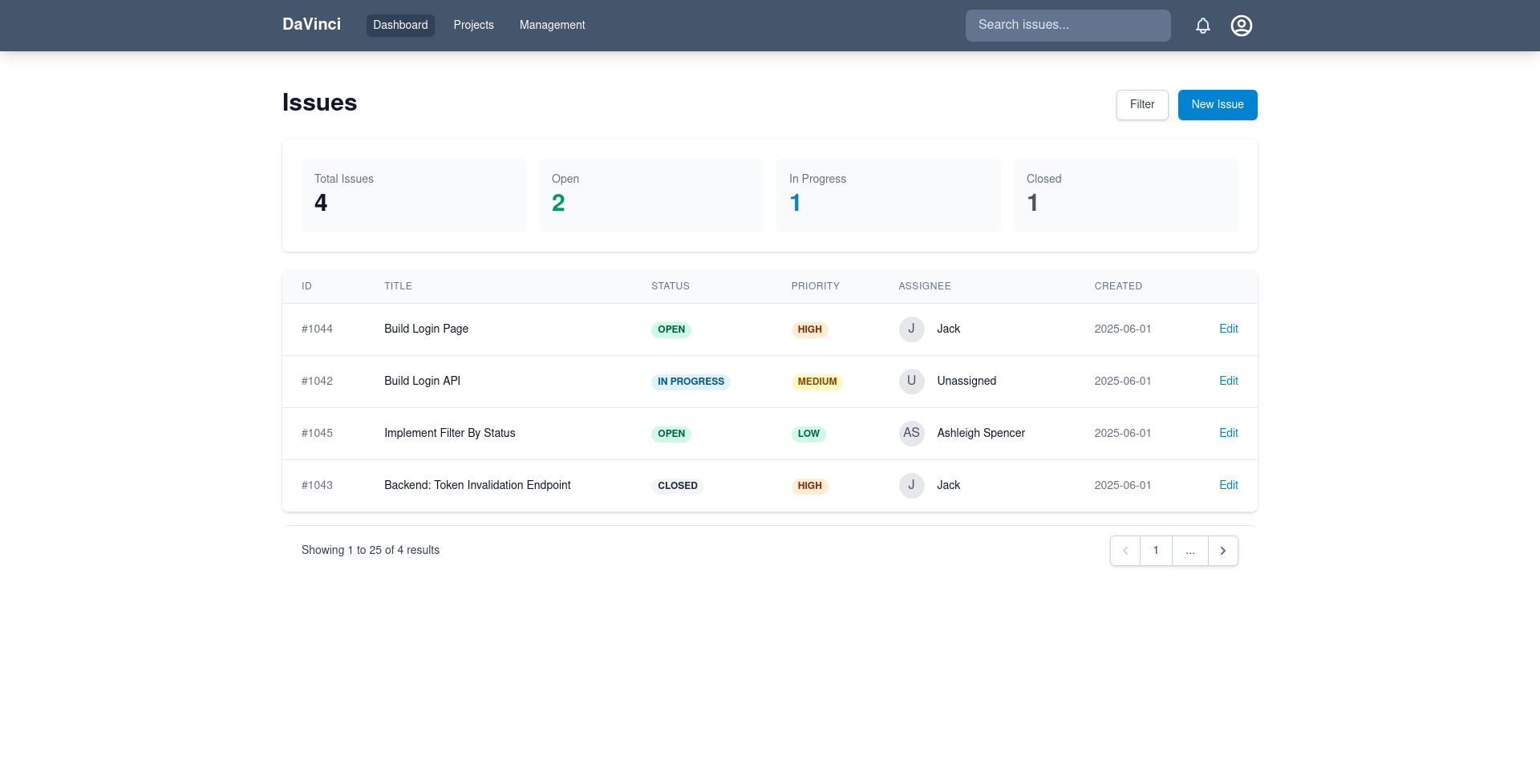Image resolution: width=1540 pixels, height=784 pixels.
Task: Click the Showing 1 to 25 results text
Action: [371, 551]
